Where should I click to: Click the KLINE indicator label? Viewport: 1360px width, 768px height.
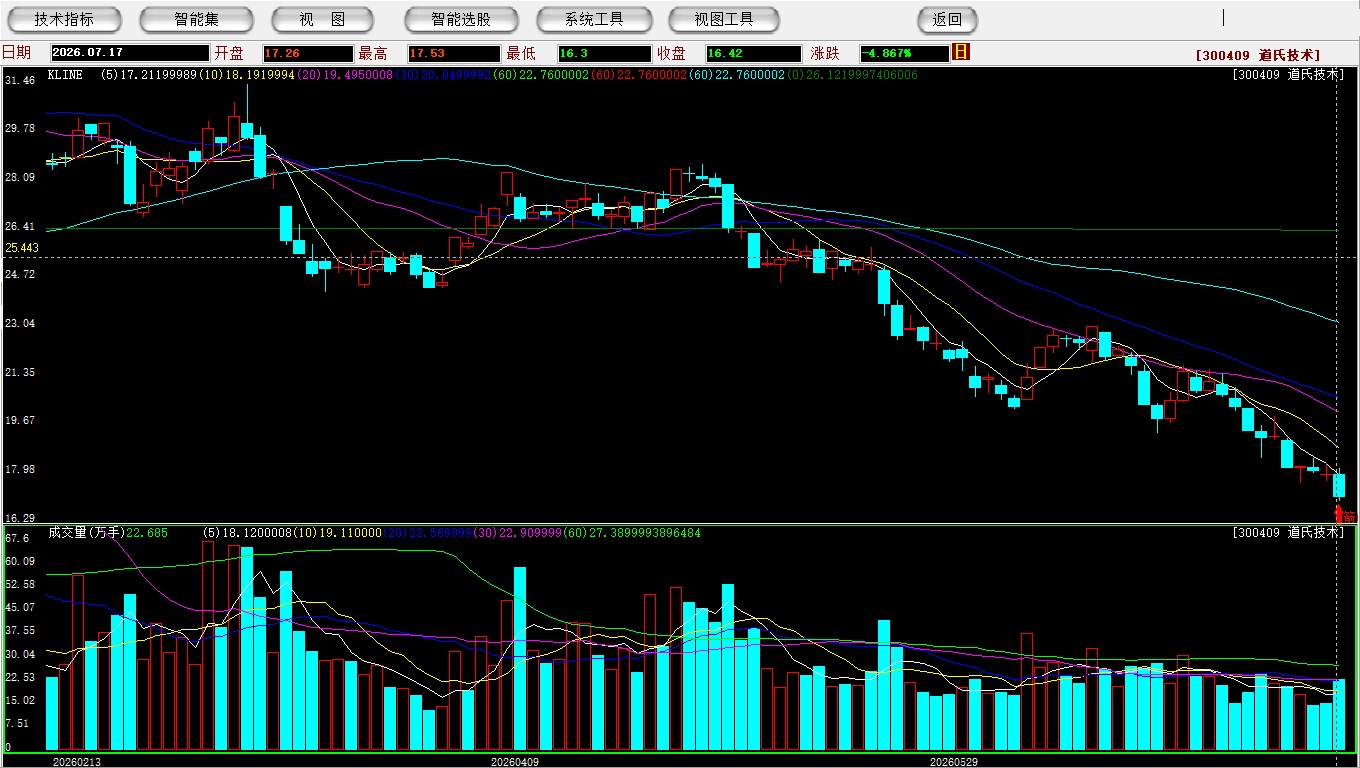65,75
